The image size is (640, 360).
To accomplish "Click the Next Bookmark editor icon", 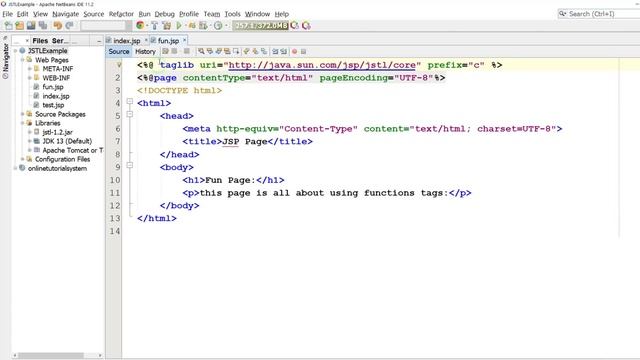I will 255,51.
